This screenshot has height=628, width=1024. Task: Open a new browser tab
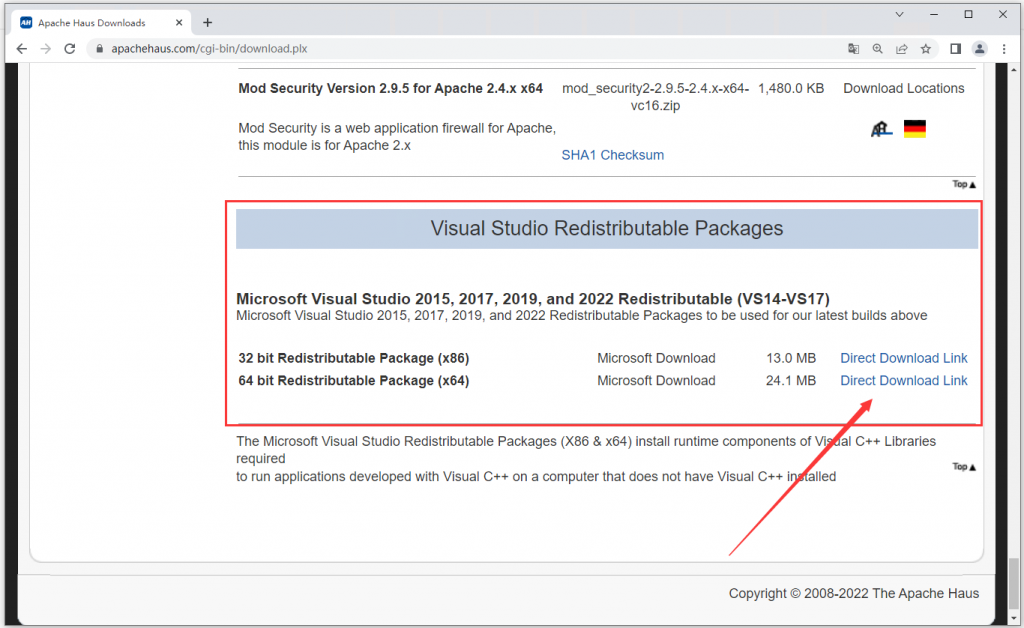(x=208, y=22)
